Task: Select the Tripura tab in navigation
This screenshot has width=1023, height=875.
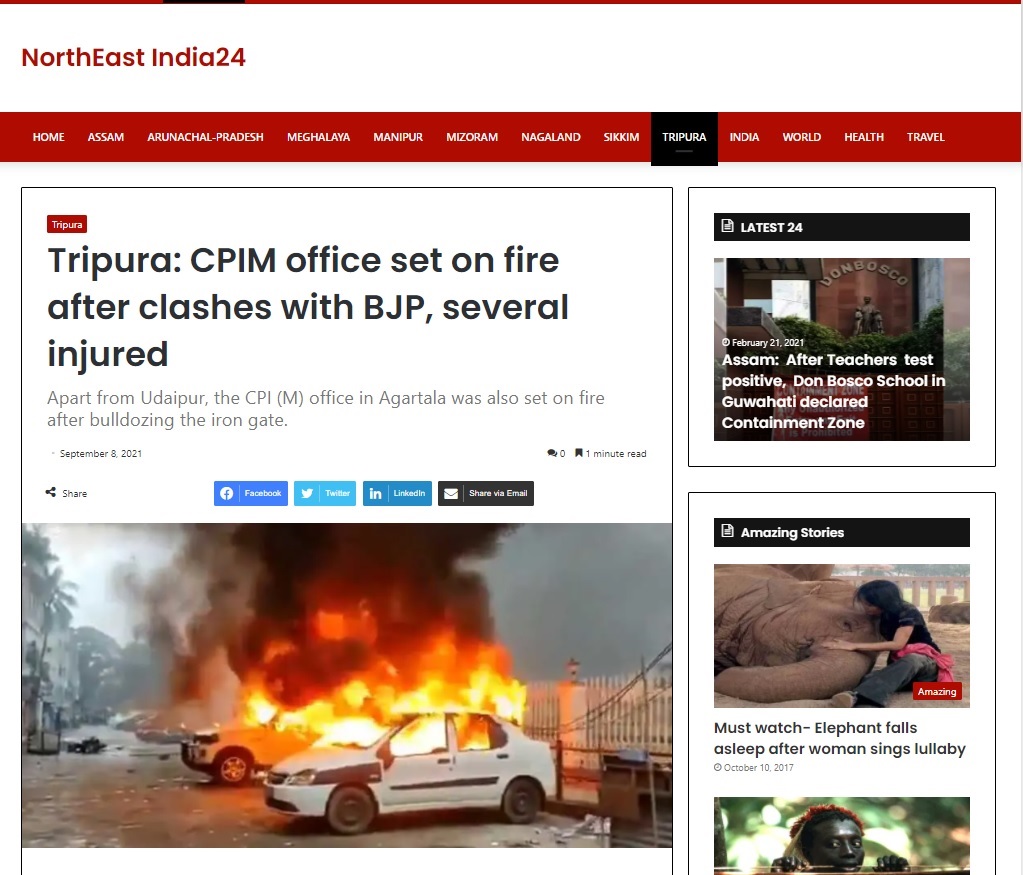Action: (x=684, y=137)
